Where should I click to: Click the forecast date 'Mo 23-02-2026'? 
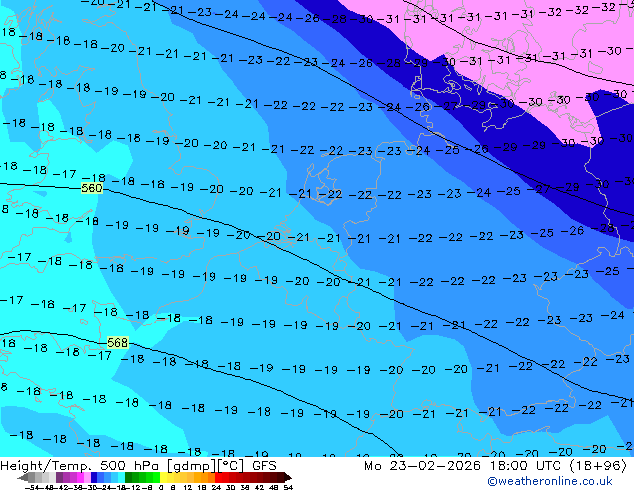(423, 465)
